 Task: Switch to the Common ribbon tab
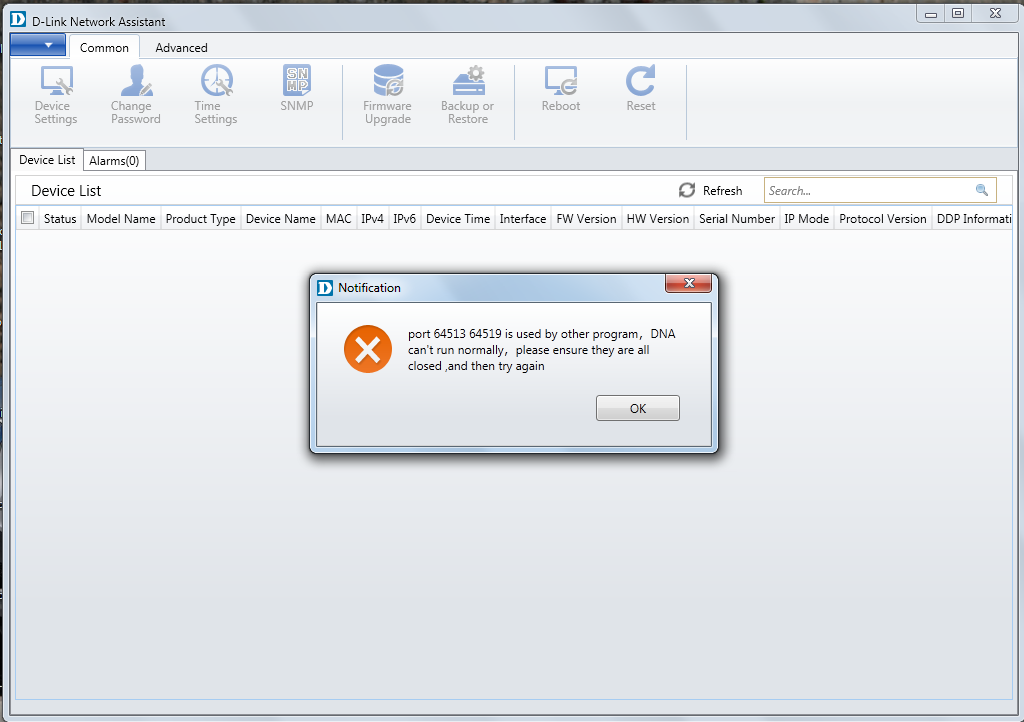tap(104, 48)
